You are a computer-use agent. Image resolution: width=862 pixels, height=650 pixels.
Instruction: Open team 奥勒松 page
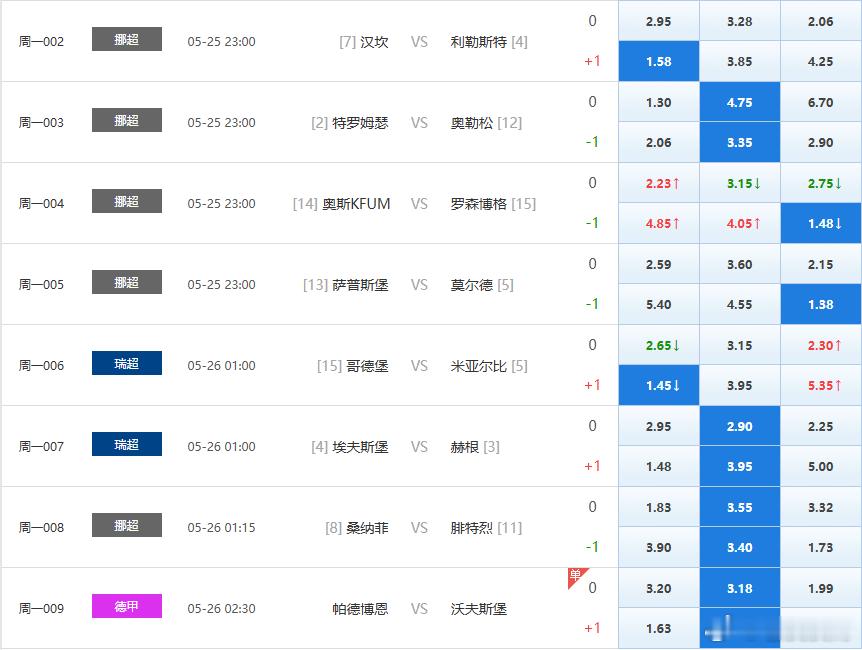point(472,123)
